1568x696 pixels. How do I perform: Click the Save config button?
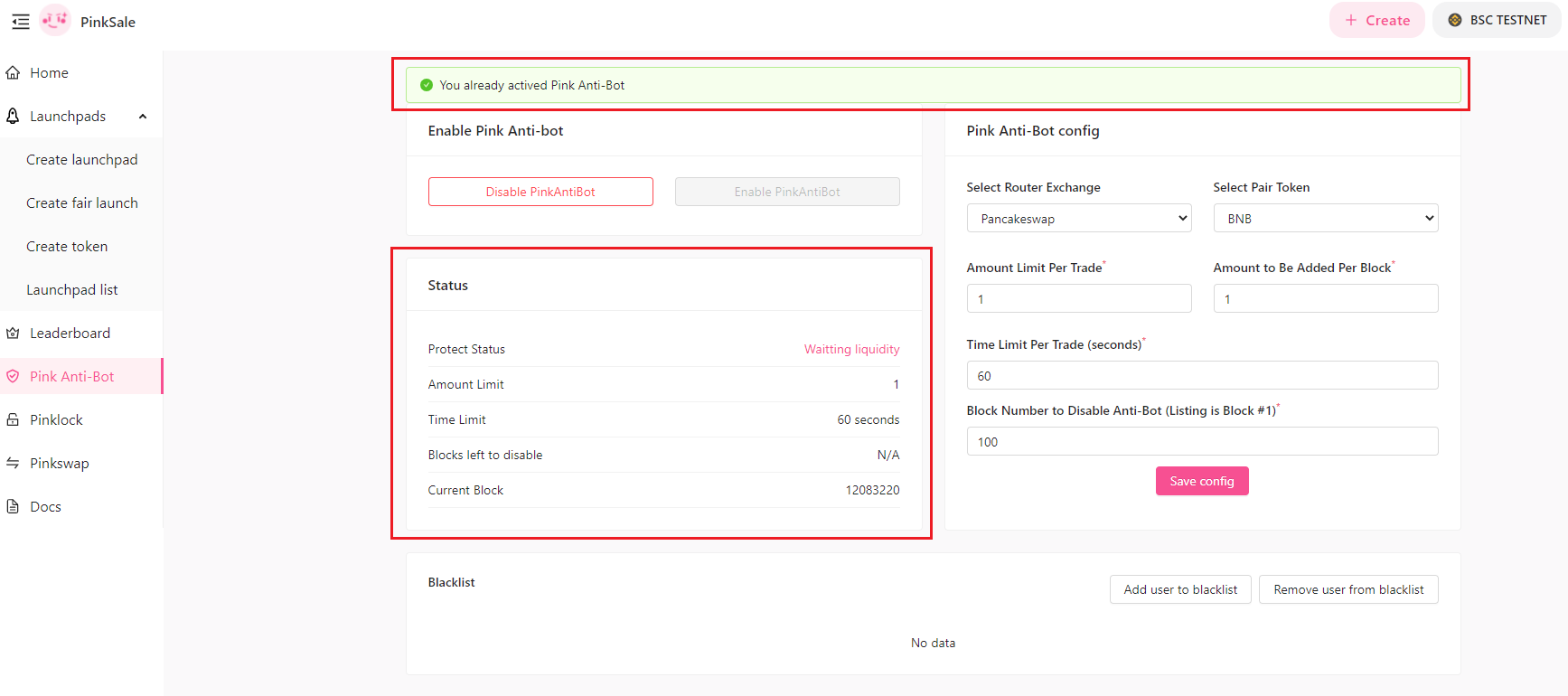pos(1202,481)
